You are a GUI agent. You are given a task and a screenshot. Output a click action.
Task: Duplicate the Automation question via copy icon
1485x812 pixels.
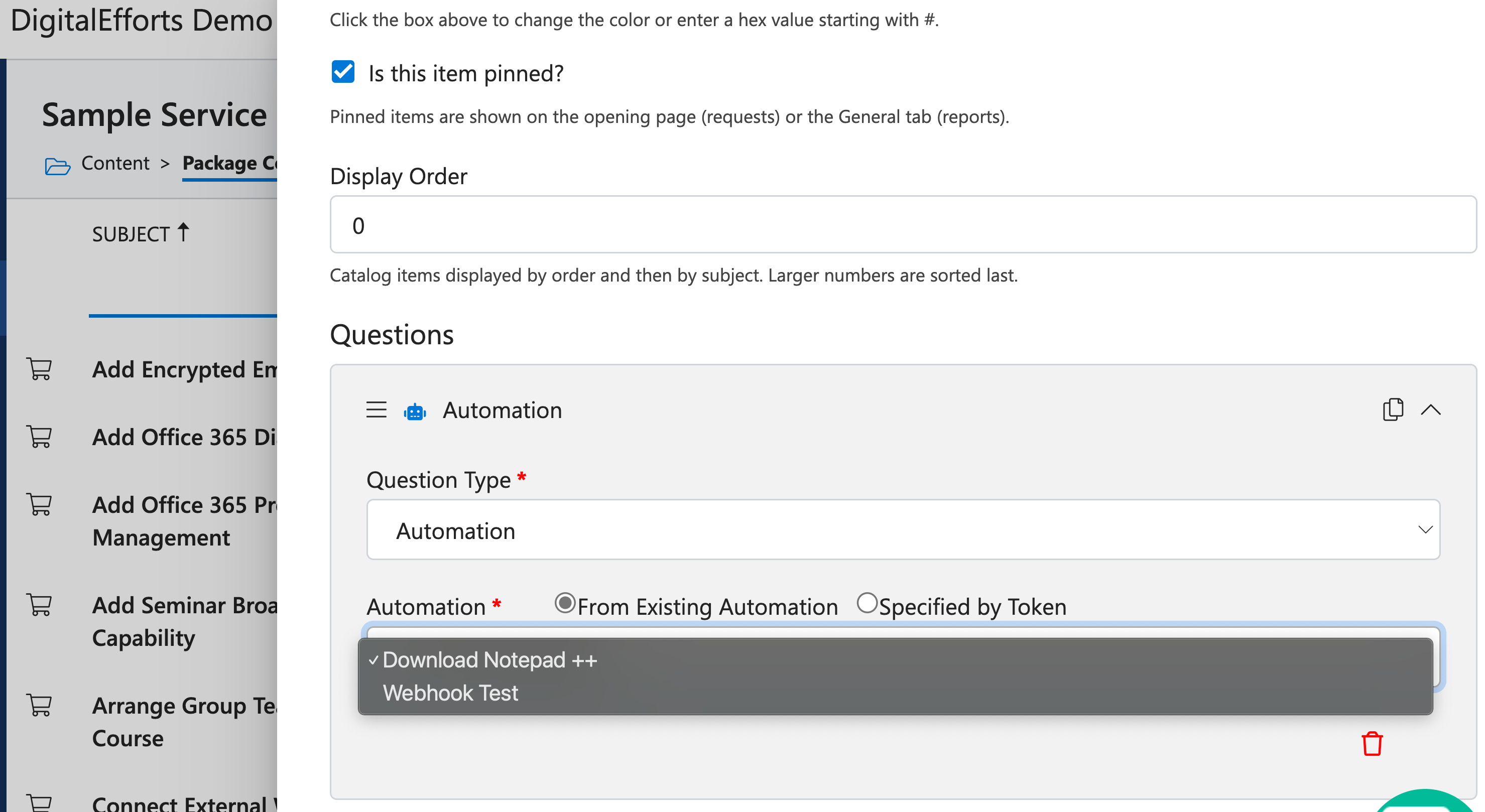pyautogui.click(x=1393, y=410)
